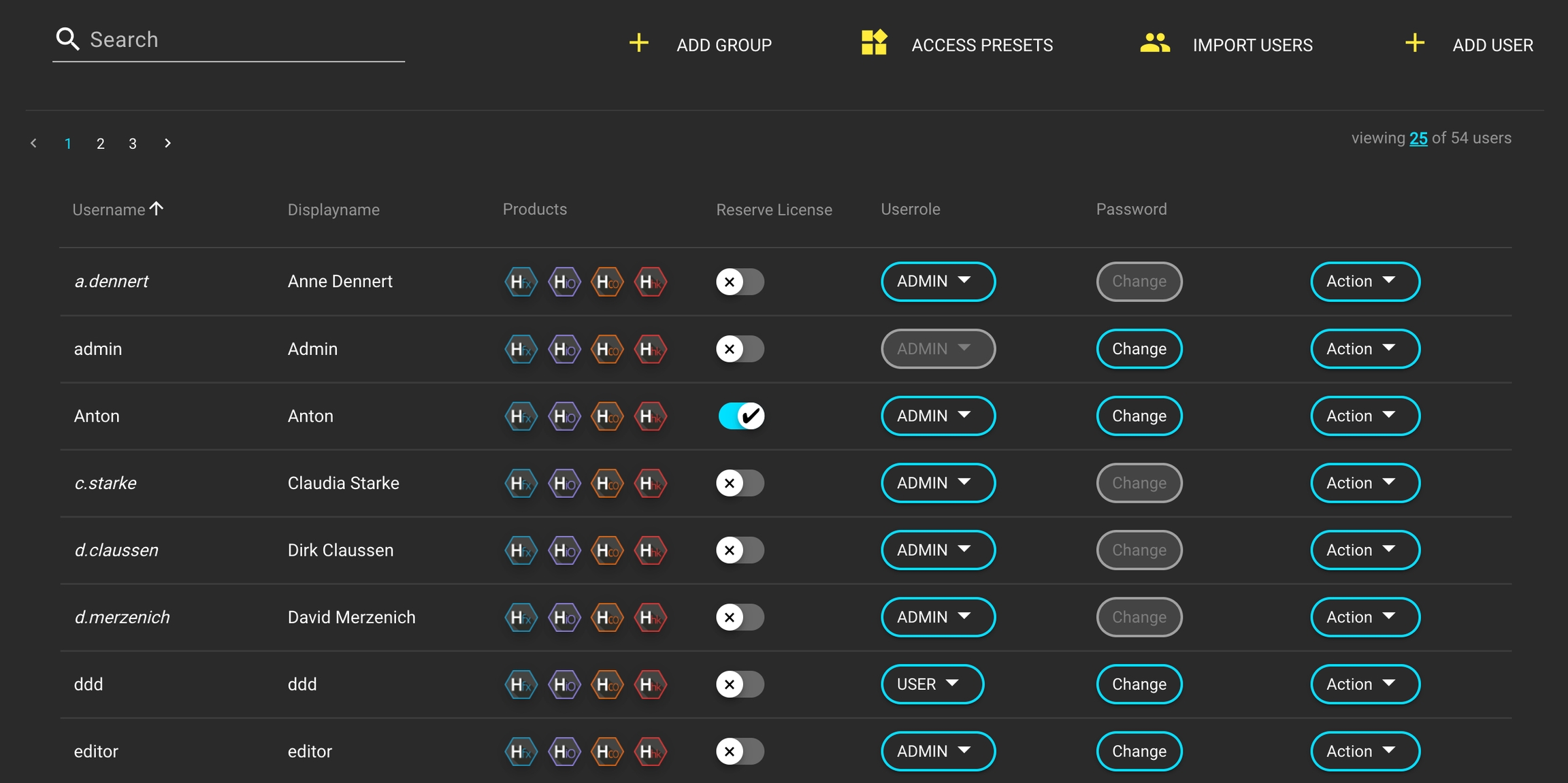The height and width of the screenshot is (783, 1568).
Task: Click the yellow Access Presets icon
Action: (874, 43)
